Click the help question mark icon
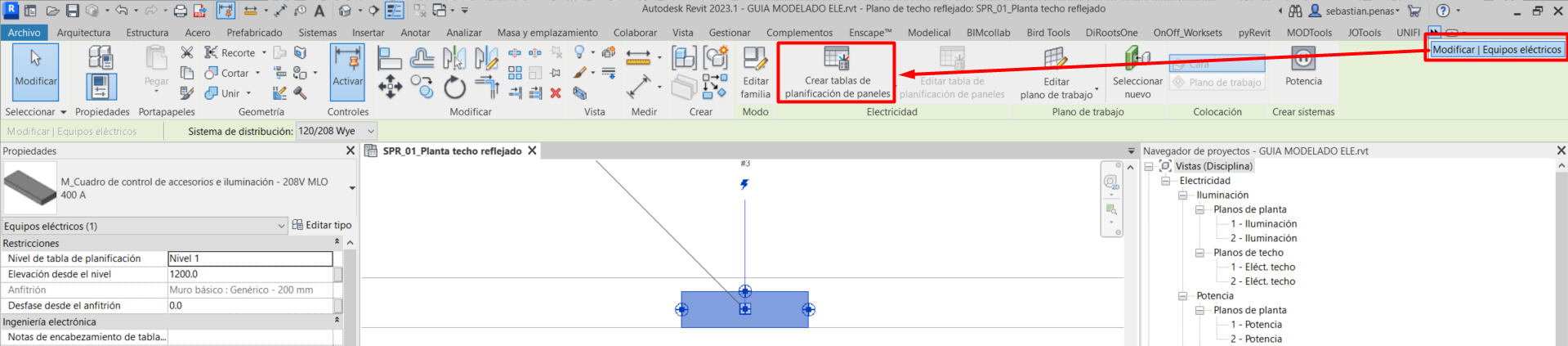The image size is (1568, 346). (1443, 11)
